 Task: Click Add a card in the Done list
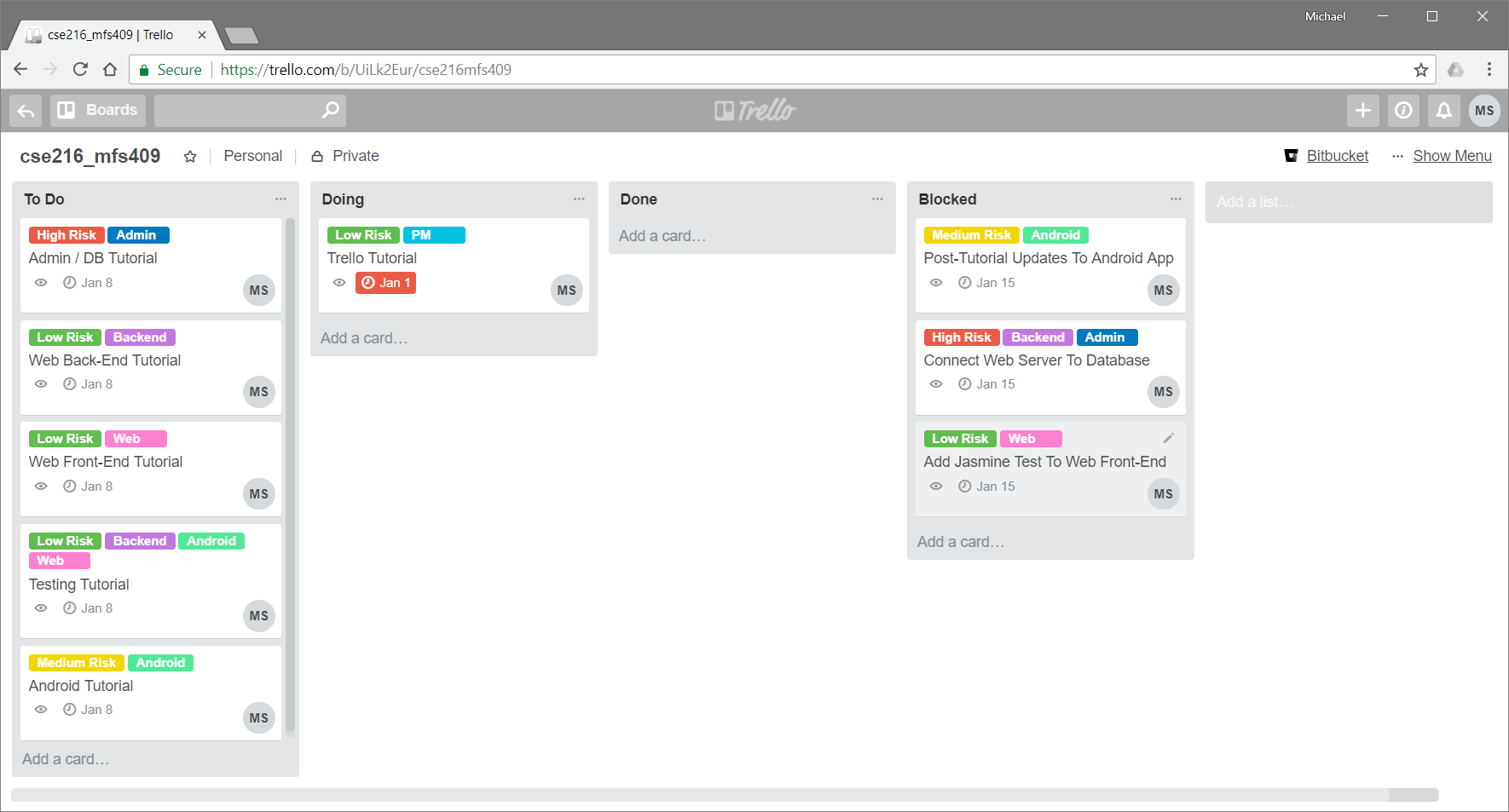663,235
